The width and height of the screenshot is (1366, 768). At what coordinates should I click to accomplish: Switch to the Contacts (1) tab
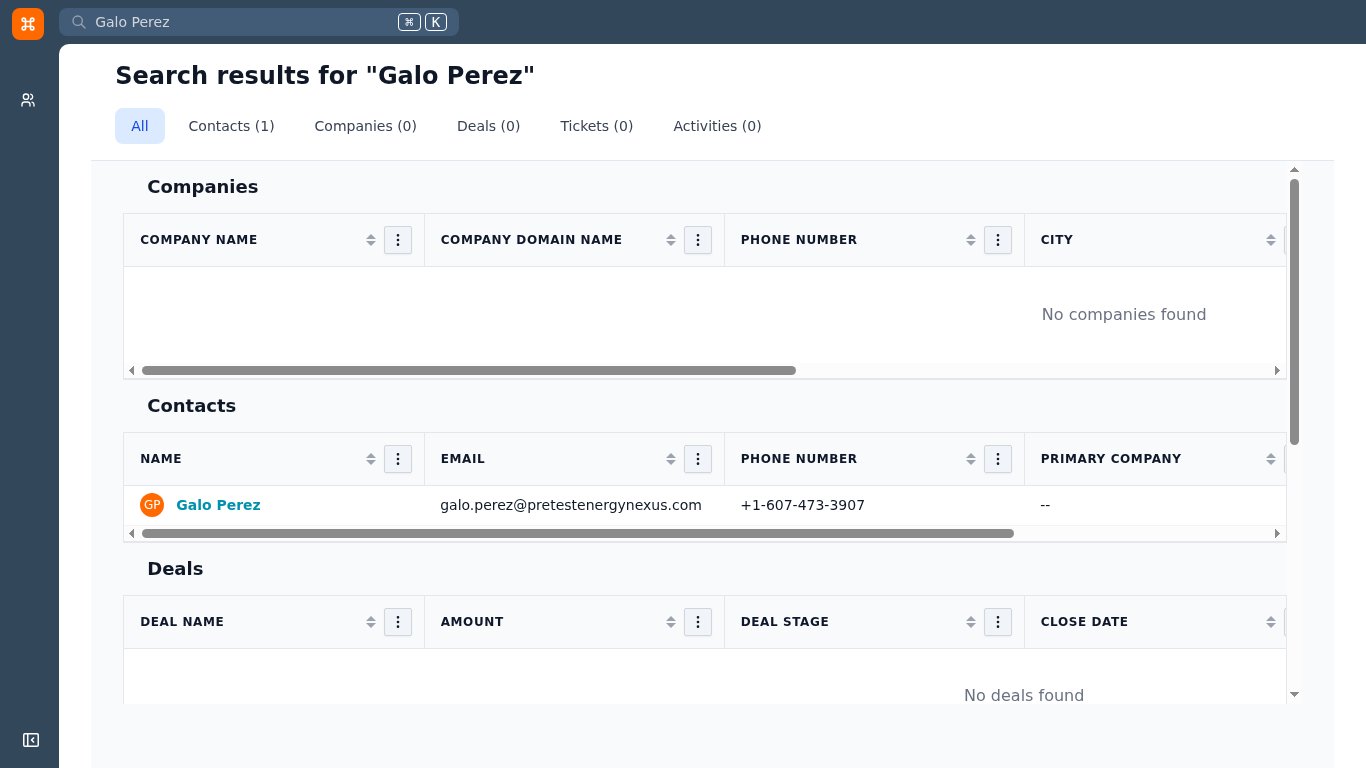tap(231, 126)
